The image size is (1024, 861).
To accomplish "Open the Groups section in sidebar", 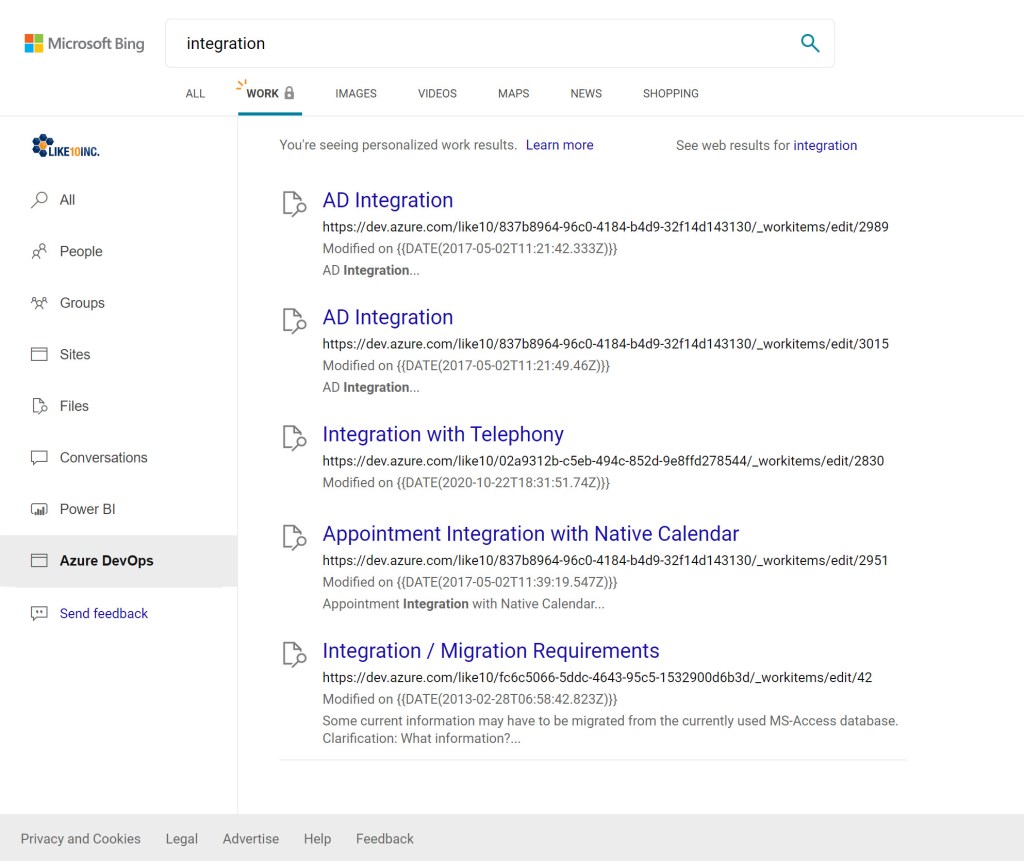I will tap(81, 303).
